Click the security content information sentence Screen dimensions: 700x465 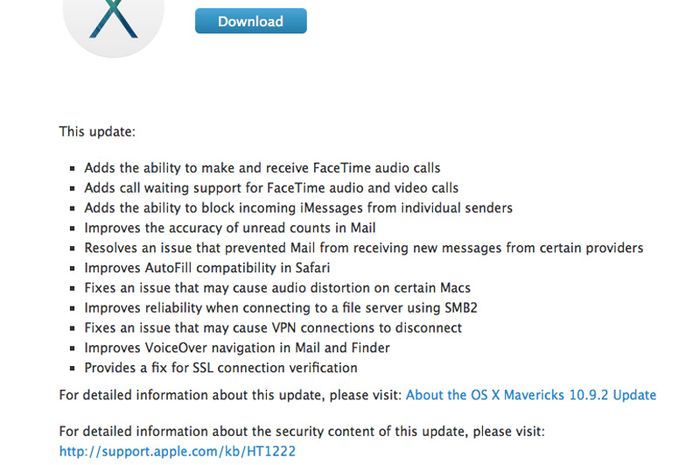[302, 432]
